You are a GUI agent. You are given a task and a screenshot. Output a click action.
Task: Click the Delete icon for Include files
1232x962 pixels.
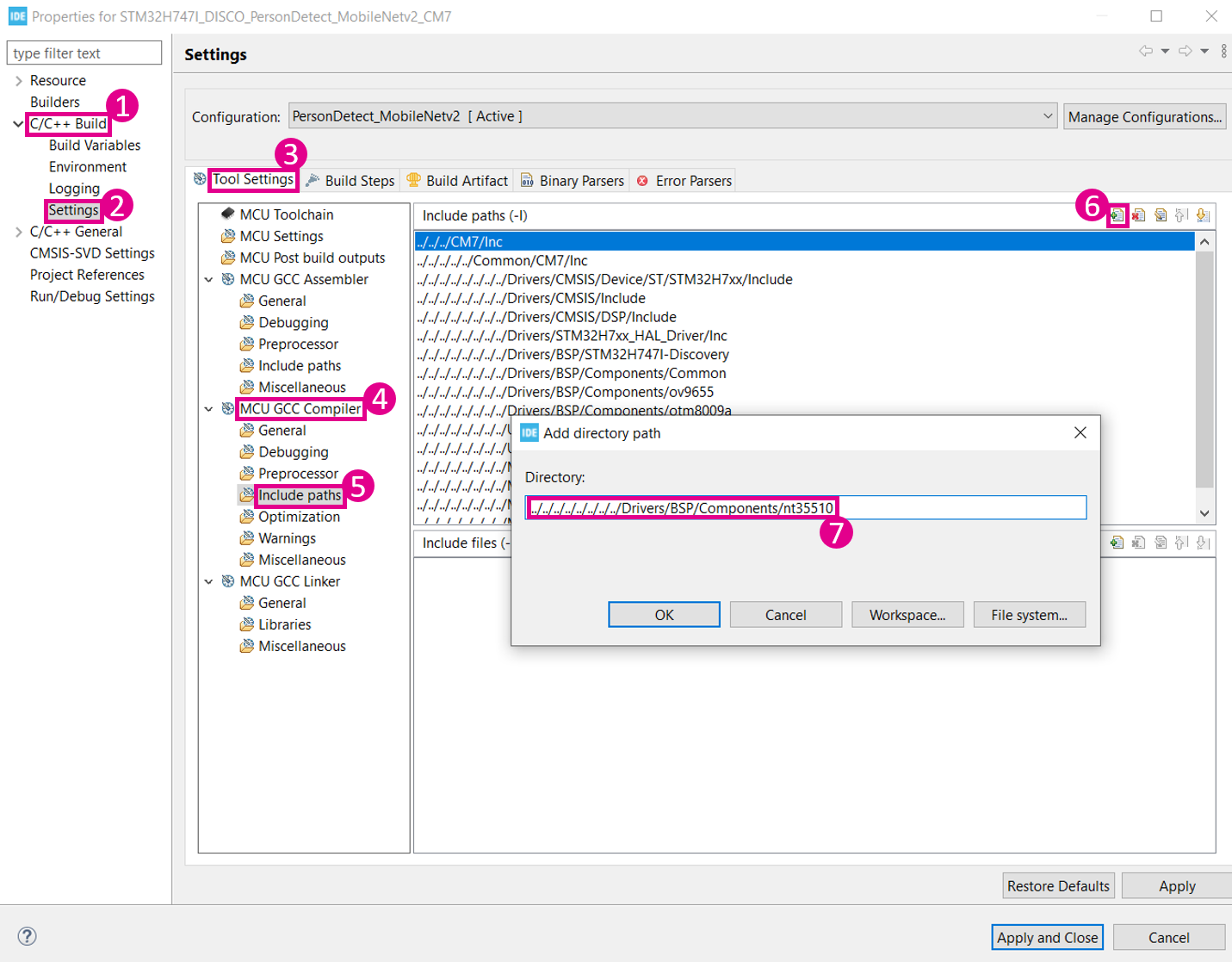pos(1138,543)
